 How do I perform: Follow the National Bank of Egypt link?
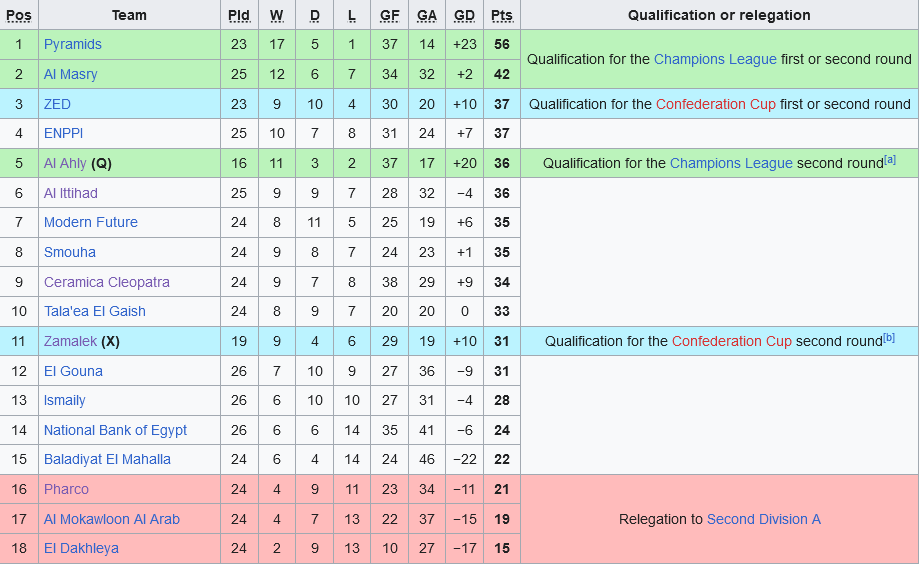115,431
